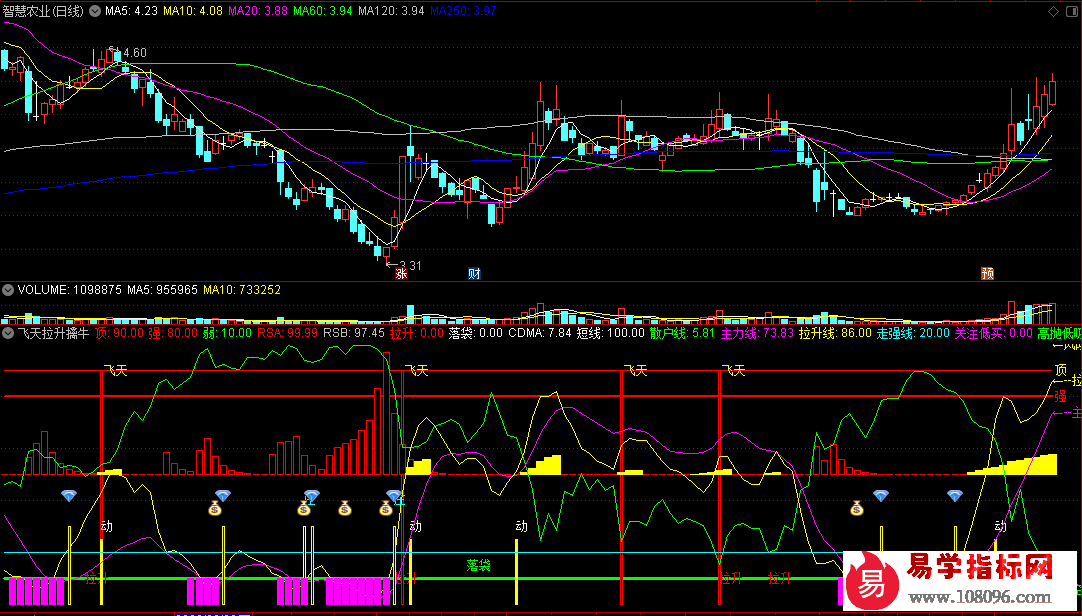Click the MA5: 4.23 price average label
This screenshot has width=1082, height=616.
(x=134, y=11)
